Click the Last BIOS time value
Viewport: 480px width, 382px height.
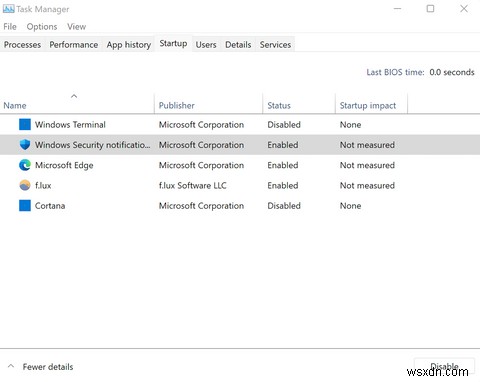coord(452,72)
